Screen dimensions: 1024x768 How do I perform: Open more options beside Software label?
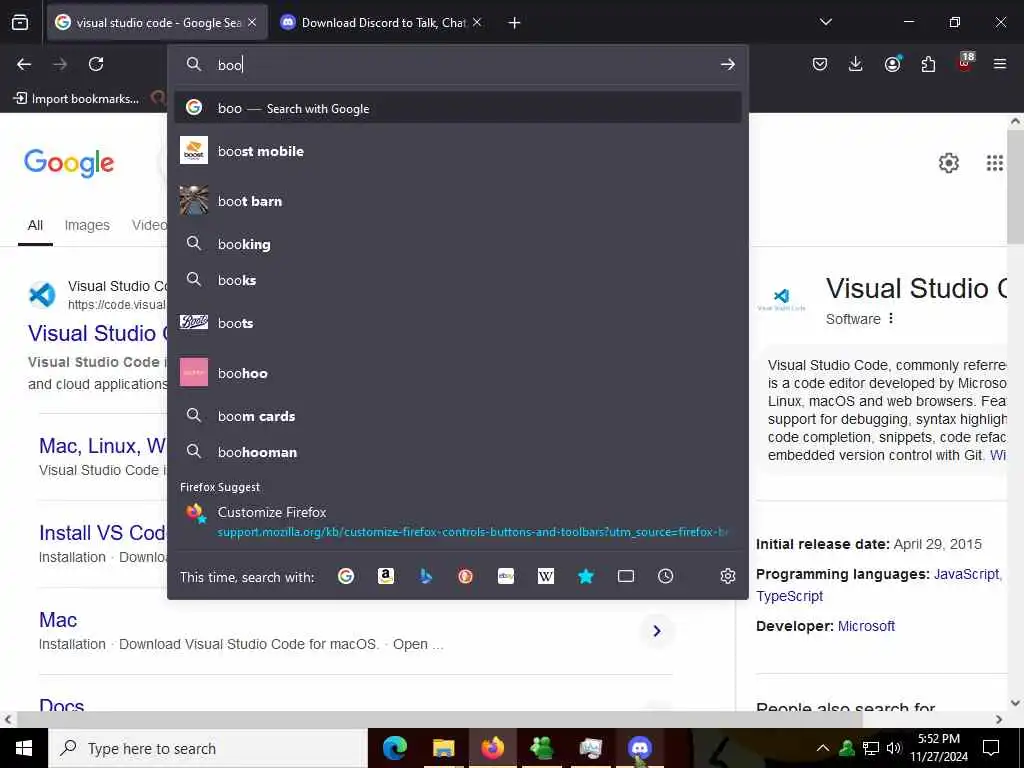891,319
